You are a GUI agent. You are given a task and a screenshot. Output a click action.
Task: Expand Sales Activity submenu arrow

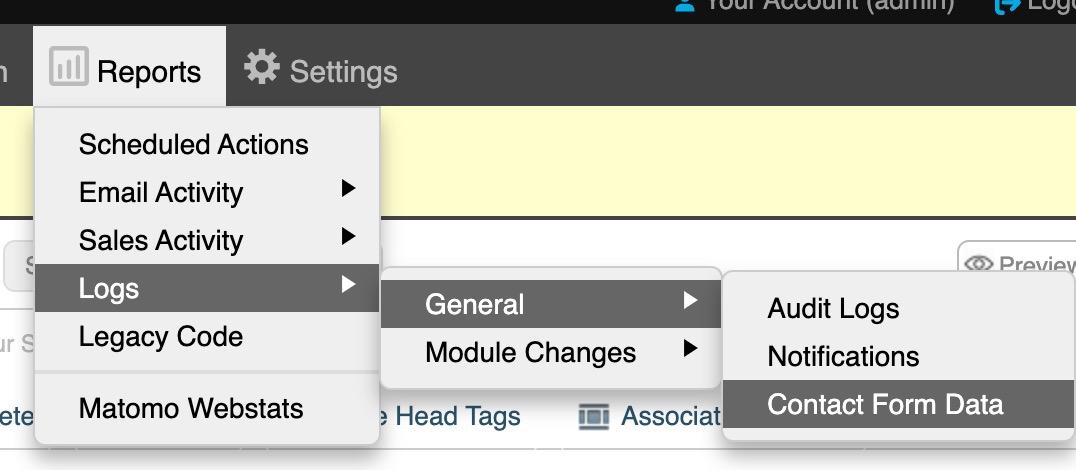(x=349, y=236)
